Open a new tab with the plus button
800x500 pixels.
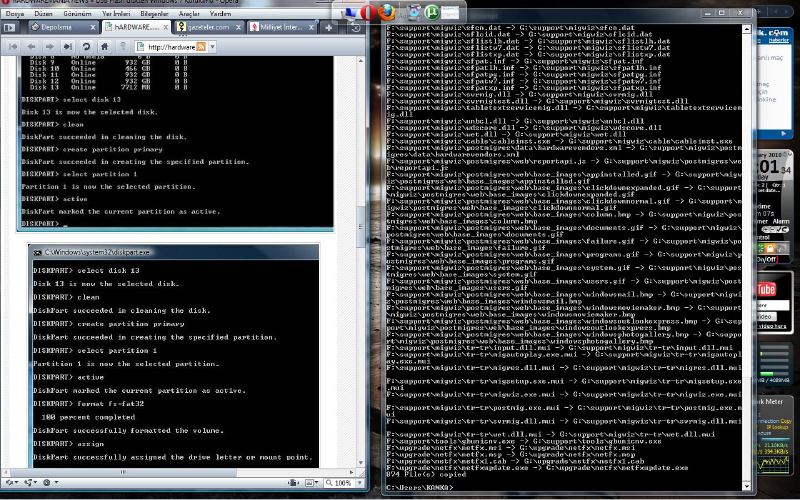tap(329, 28)
